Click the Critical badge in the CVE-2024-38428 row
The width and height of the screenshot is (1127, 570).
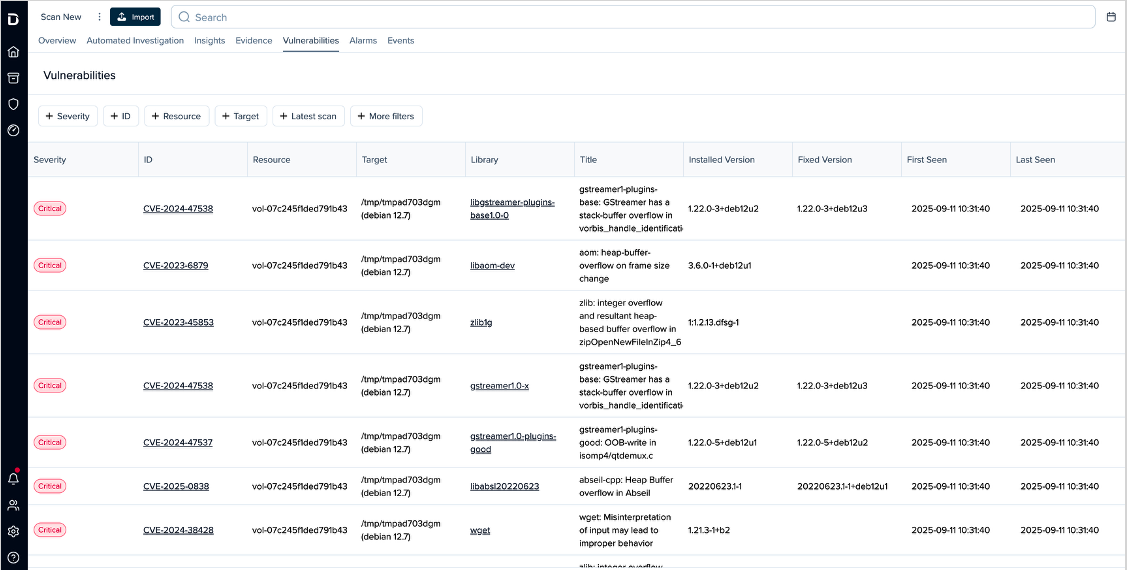pyautogui.click(x=50, y=530)
